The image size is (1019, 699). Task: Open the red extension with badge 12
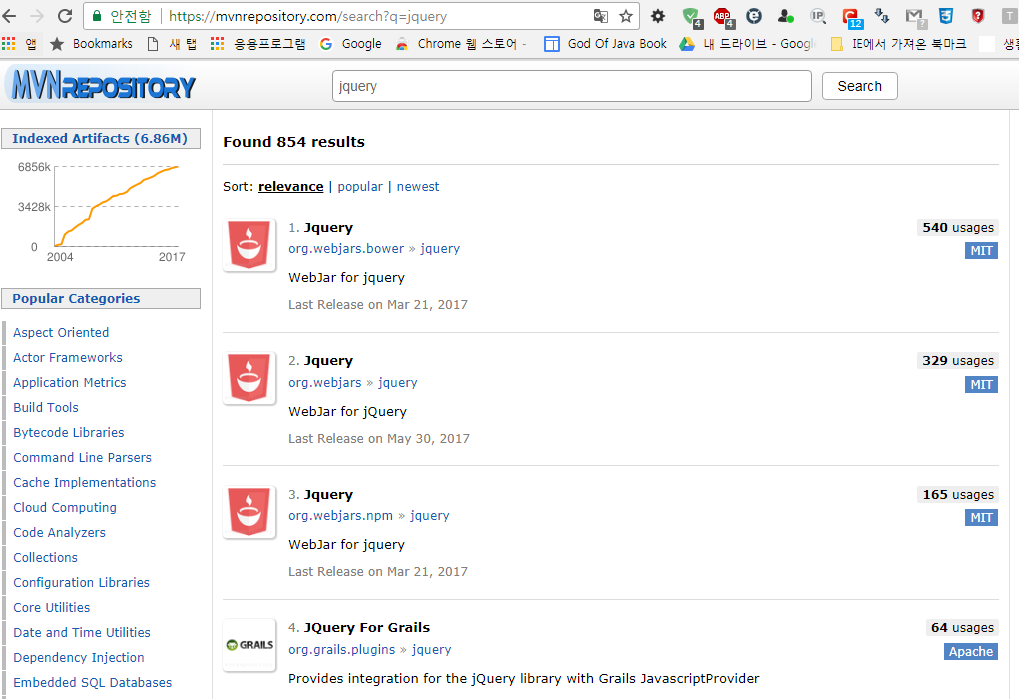[851, 18]
